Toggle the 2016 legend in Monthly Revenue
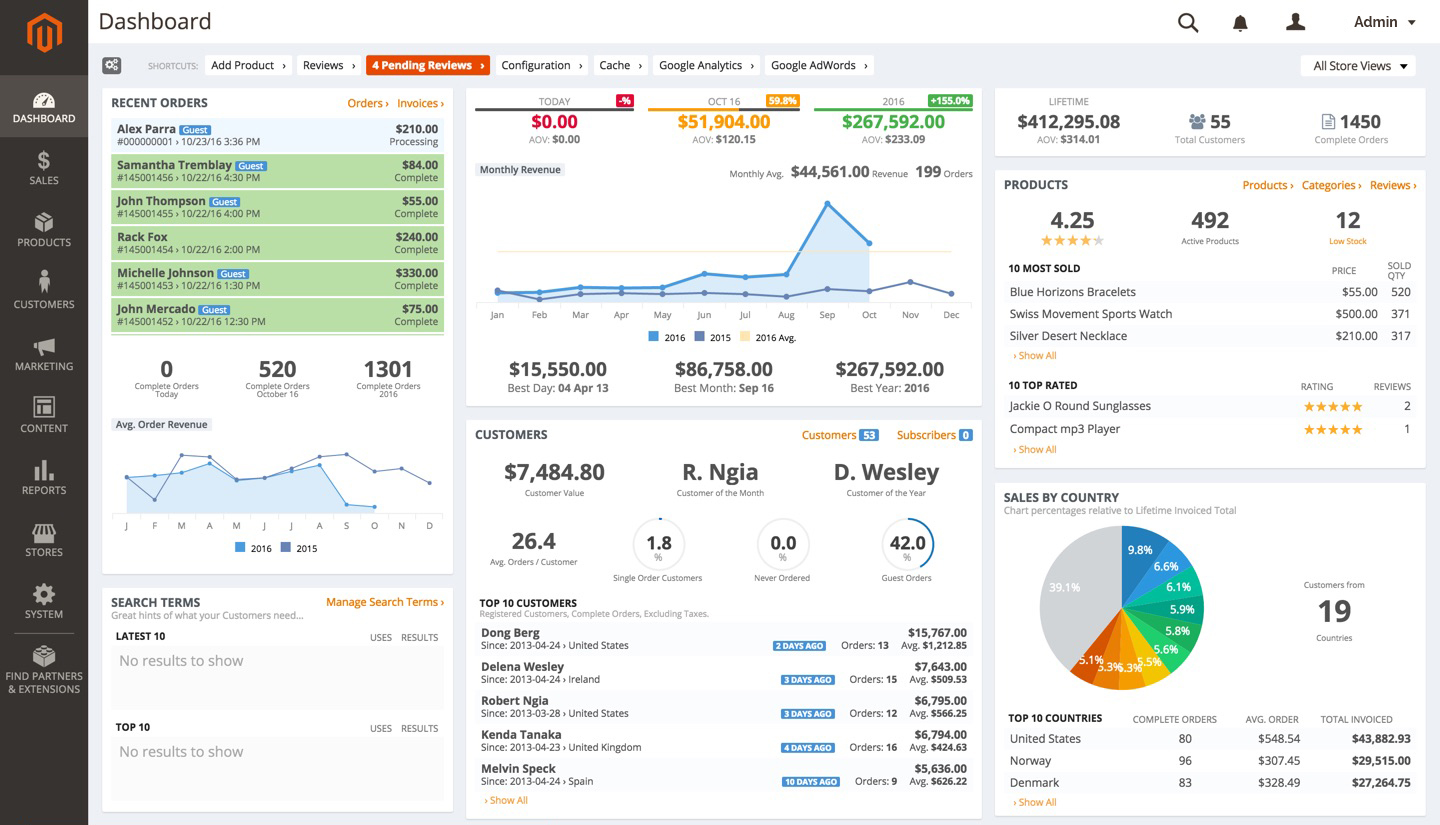Screen dimensions: 1440x825 [x=667, y=338]
